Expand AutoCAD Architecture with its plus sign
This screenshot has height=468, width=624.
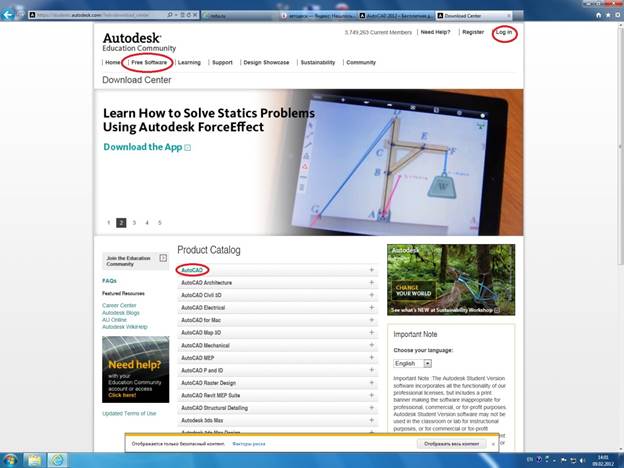coord(371,283)
